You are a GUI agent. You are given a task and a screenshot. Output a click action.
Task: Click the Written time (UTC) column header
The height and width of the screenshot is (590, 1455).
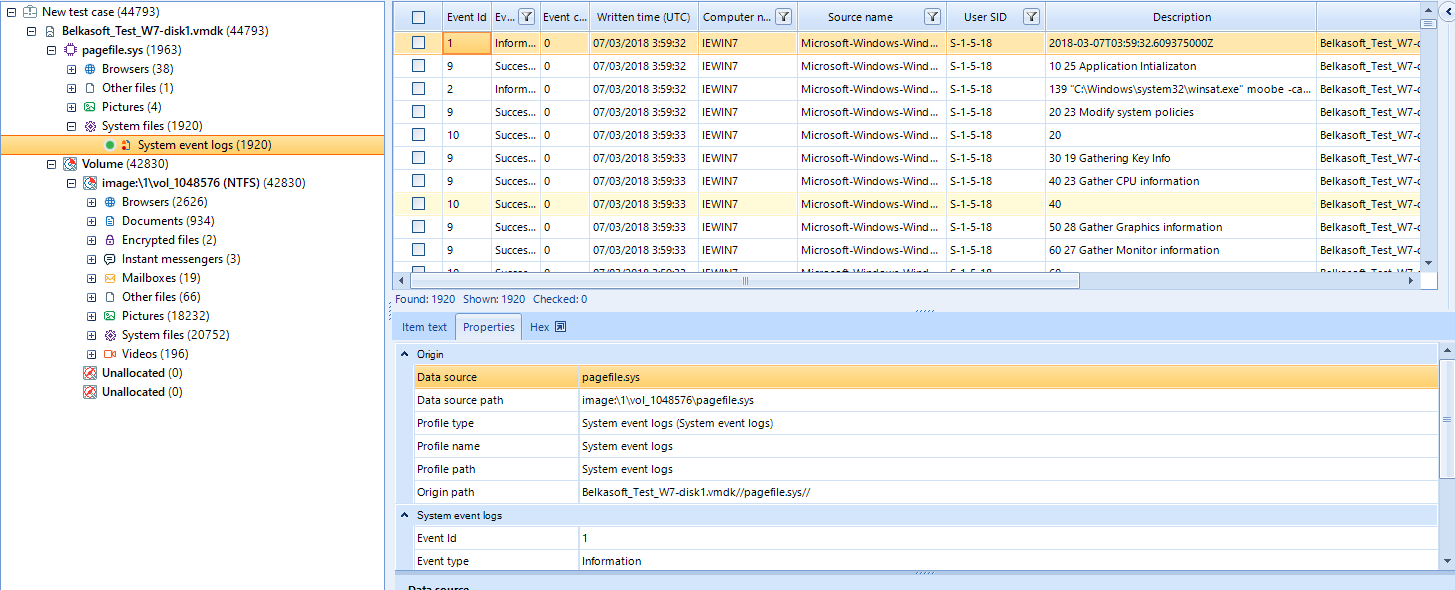(x=641, y=17)
